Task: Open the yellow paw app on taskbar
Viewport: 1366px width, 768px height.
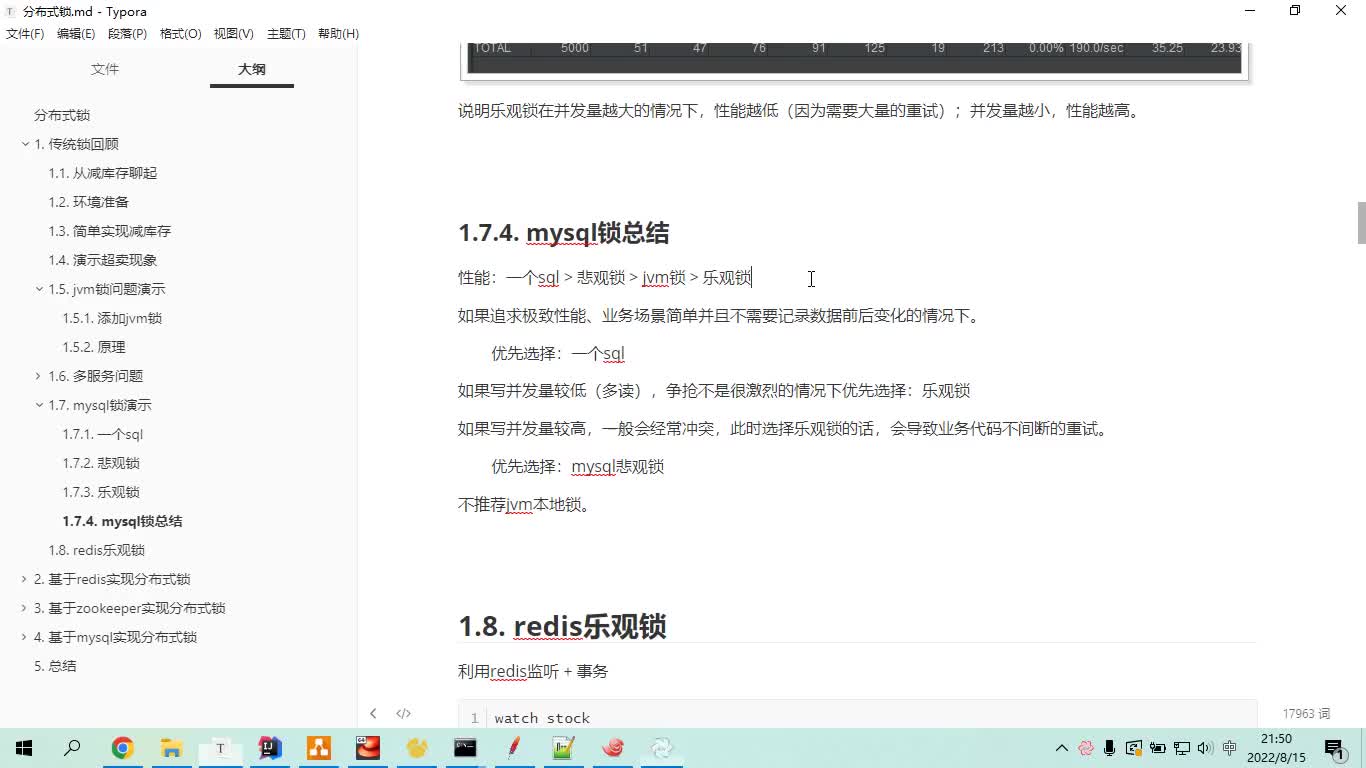Action: coord(416,748)
